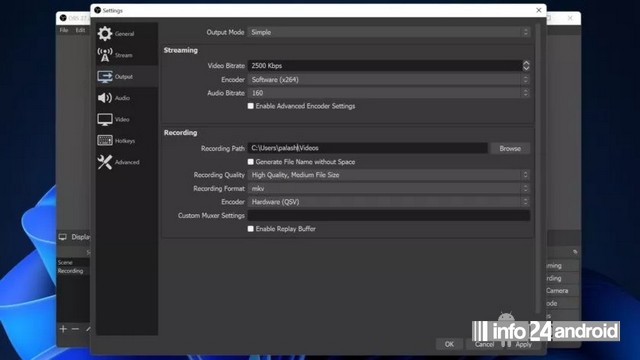Check Generate File Name without Space

tap(251, 162)
